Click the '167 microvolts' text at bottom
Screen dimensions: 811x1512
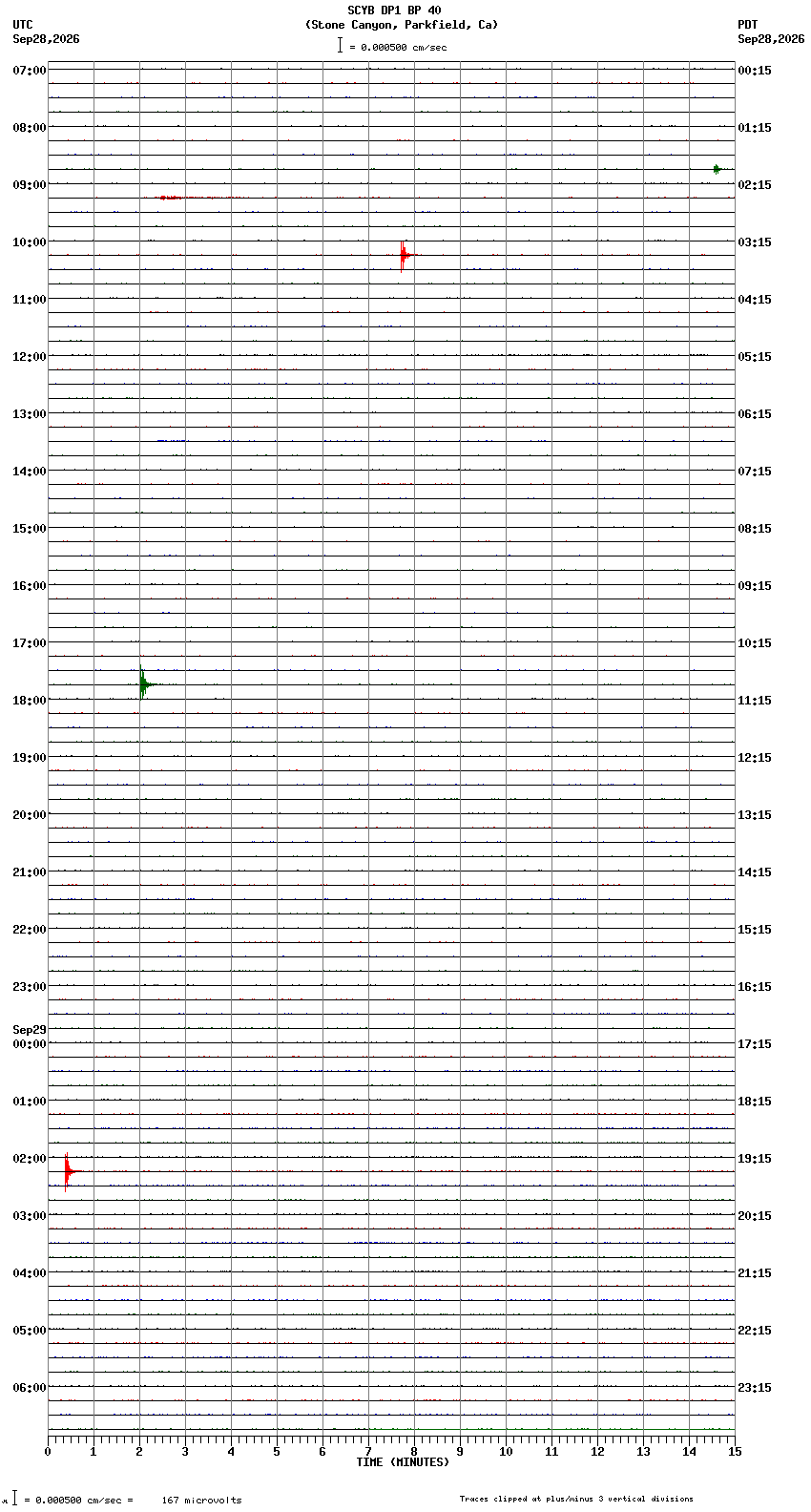[201, 1501]
